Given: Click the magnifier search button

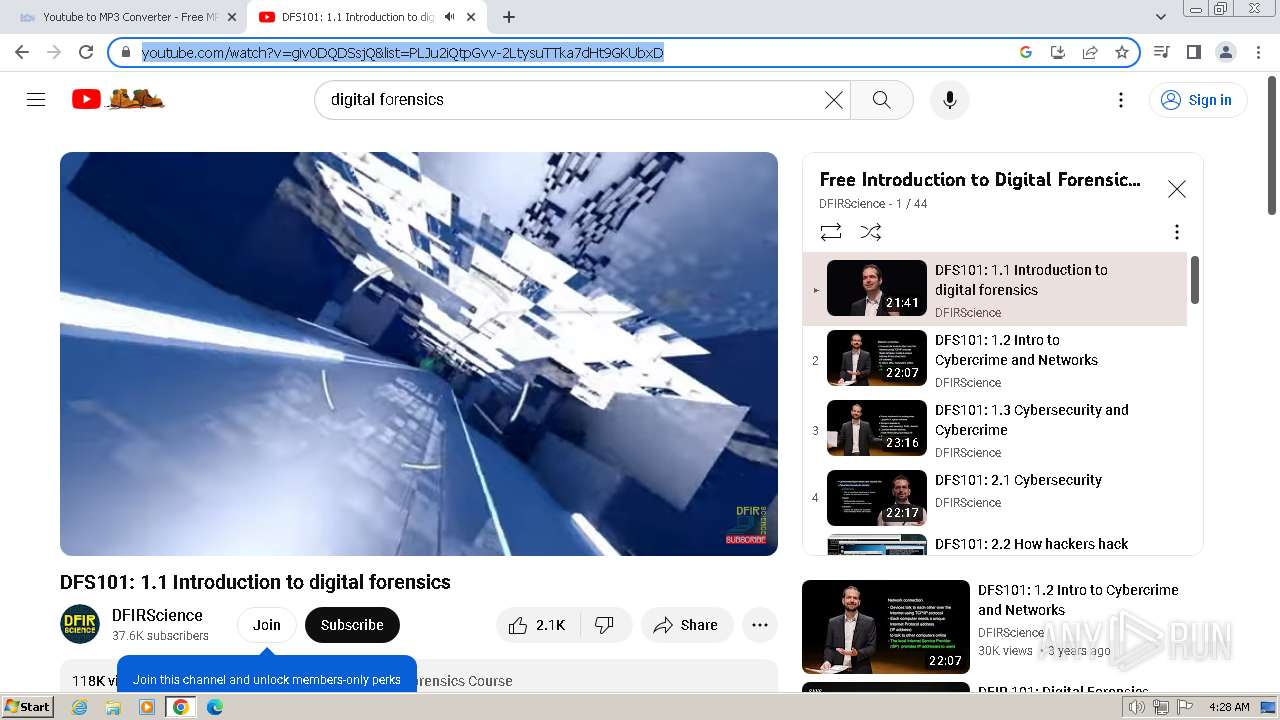Looking at the screenshot, I should [x=881, y=100].
